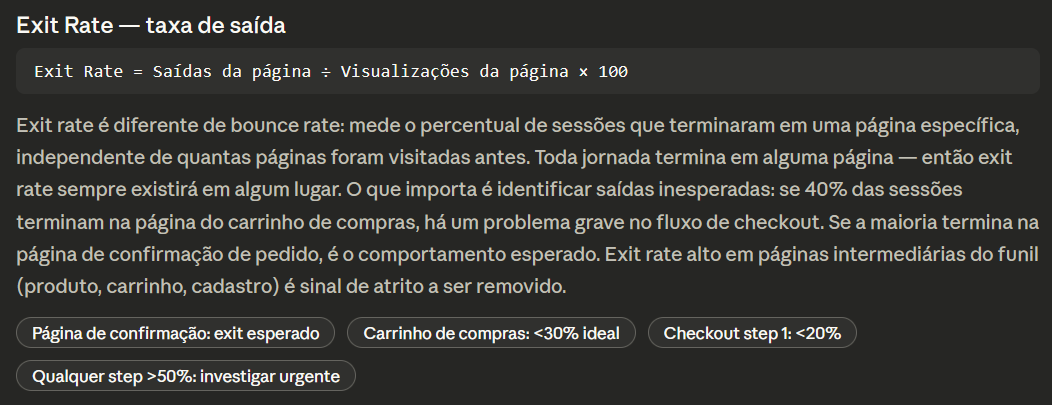Click the number 100 in the formula
The image size is (1052, 405).
(x=613, y=72)
